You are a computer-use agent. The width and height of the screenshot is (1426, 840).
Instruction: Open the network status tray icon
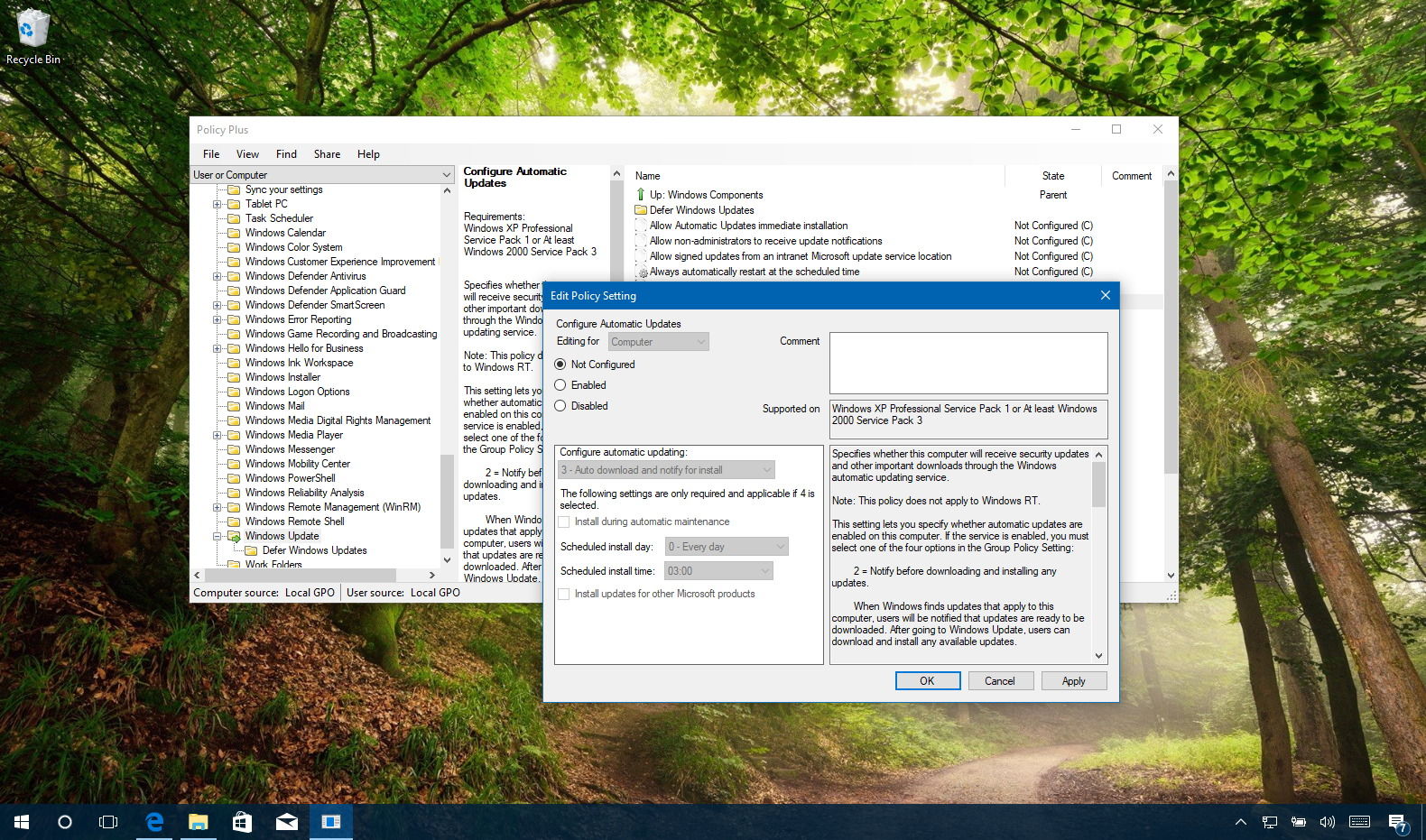[x=1269, y=822]
